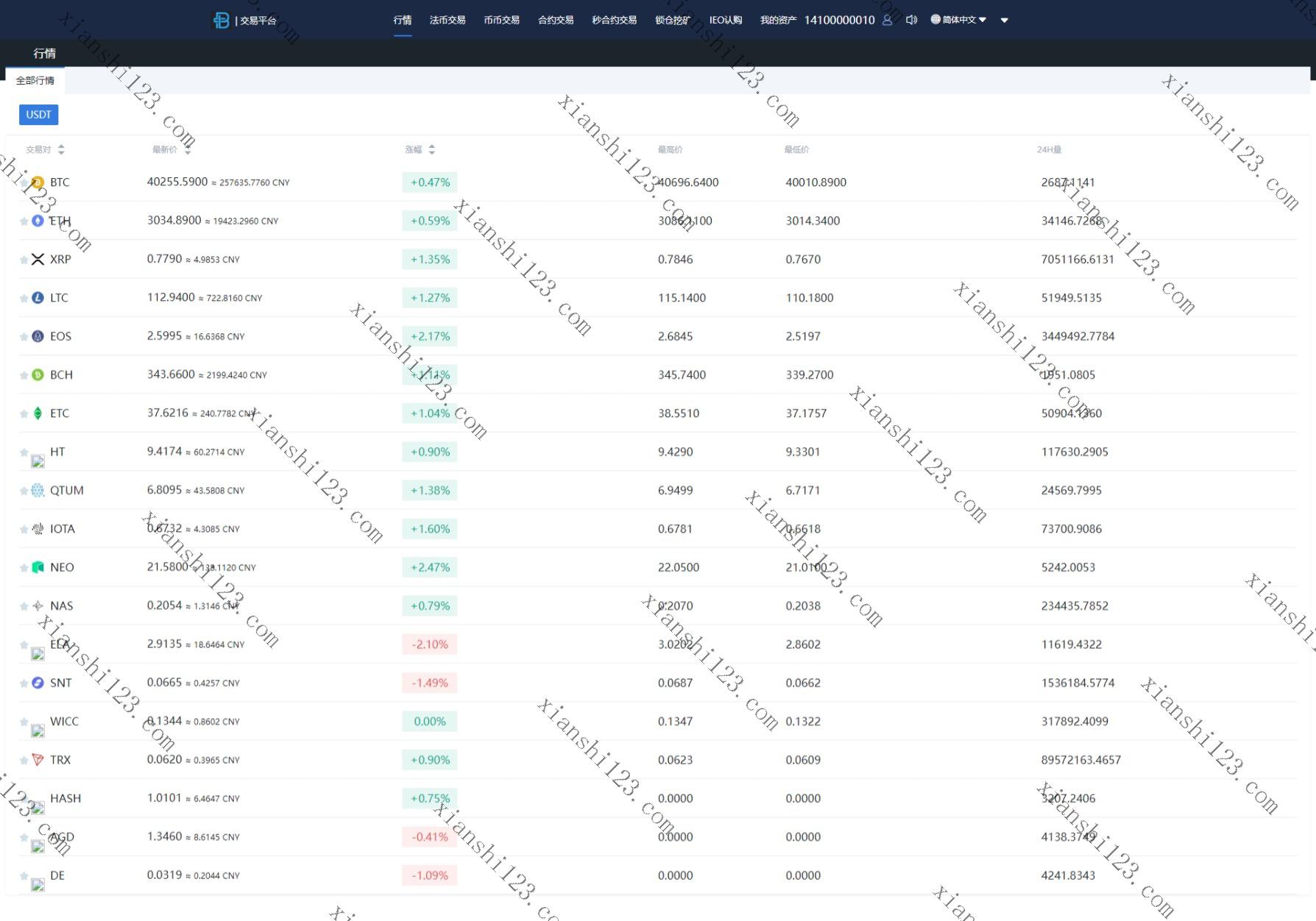Favorite ETC with its star
Viewport: 1316px width, 921px height.
click(24, 413)
